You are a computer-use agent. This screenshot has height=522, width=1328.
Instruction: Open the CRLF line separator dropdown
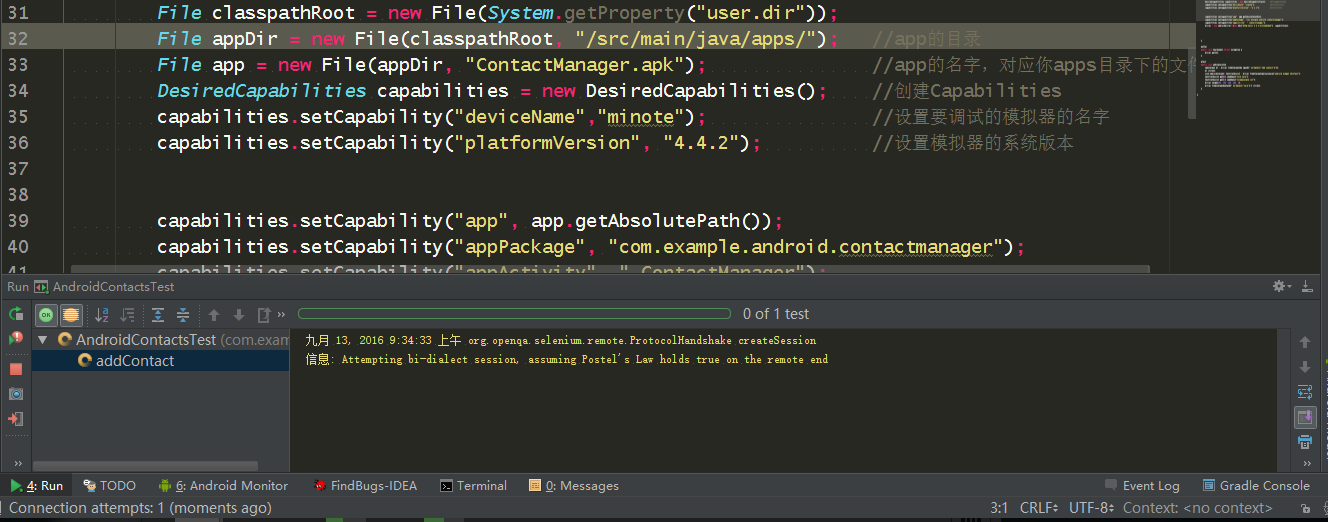[1038, 508]
